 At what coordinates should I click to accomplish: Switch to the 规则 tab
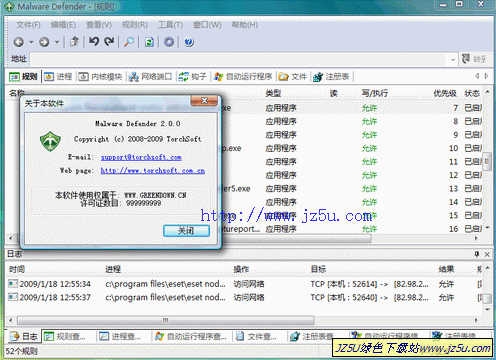coord(23,77)
